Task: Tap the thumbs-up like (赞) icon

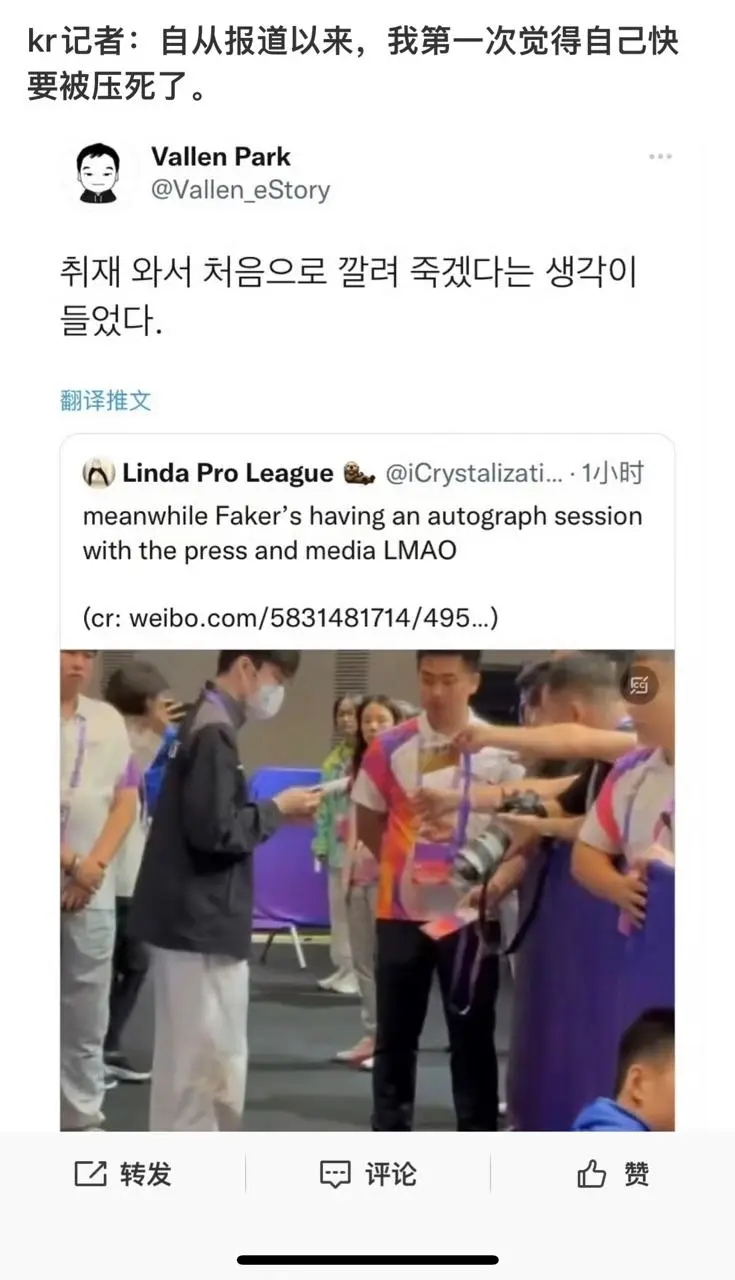Action: pyautogui.click(x=592, y=1174)
